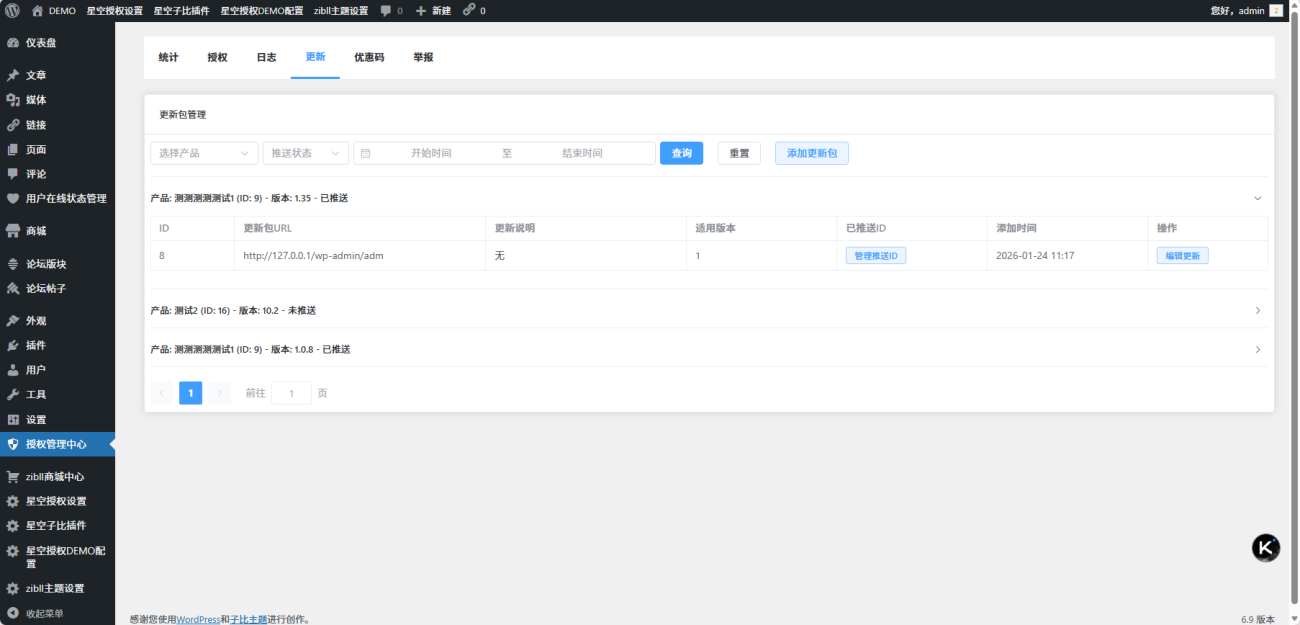
Task: Click the blue 查询 search button
Action: 681,153
